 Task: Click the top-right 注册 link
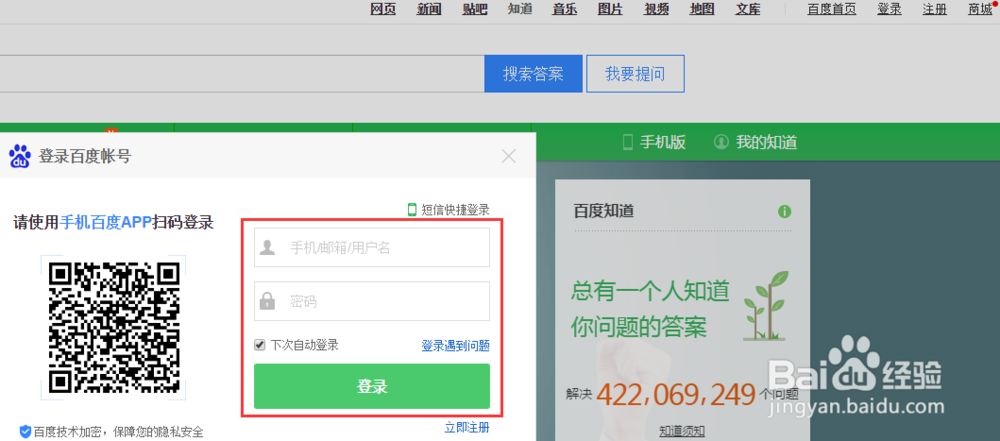pos(934,9)
